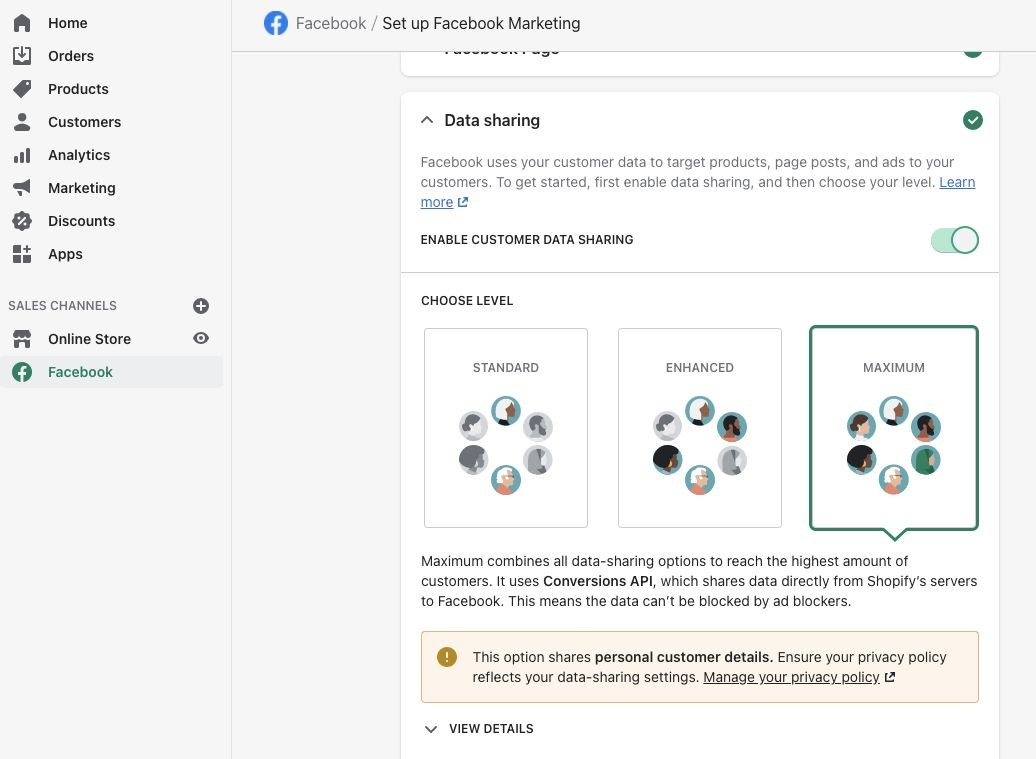Click the Apps grid icon

22,254
